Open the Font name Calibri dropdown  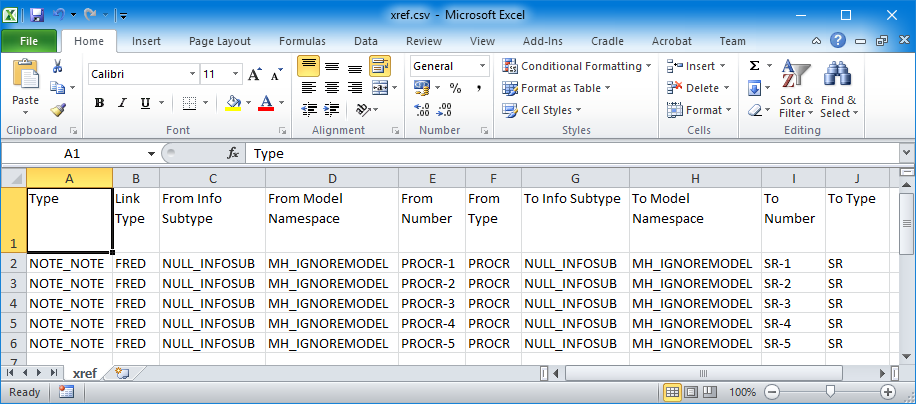192,75
